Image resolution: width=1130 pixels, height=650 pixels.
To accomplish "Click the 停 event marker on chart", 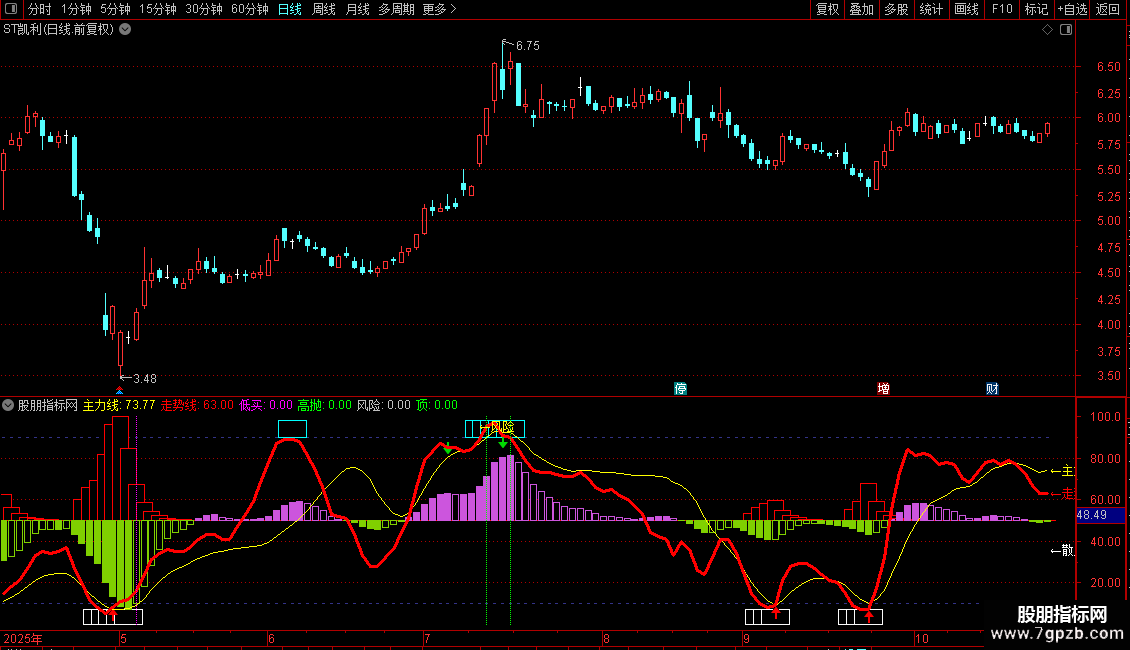I will [681, 388].
